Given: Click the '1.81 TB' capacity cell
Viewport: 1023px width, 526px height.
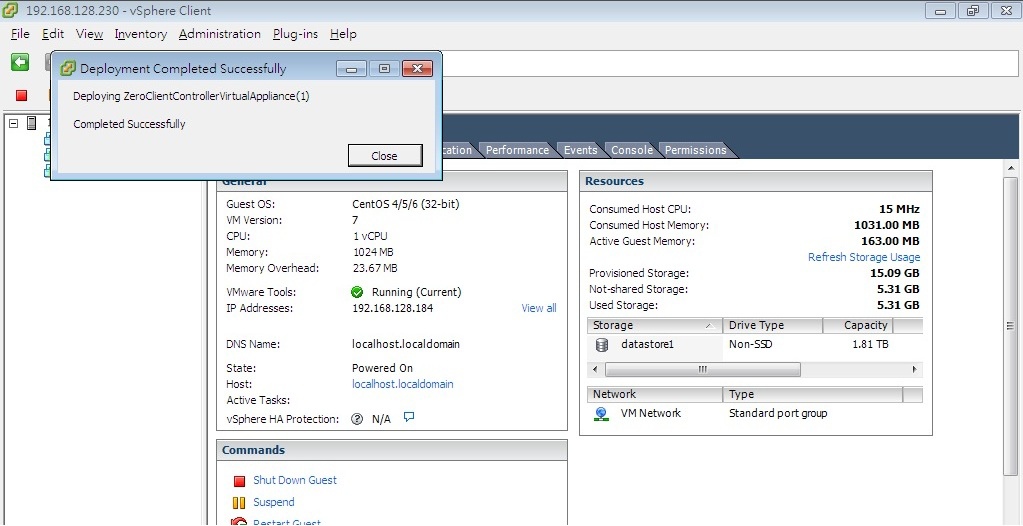Looking at the screenshot, I should coord(870,345).
